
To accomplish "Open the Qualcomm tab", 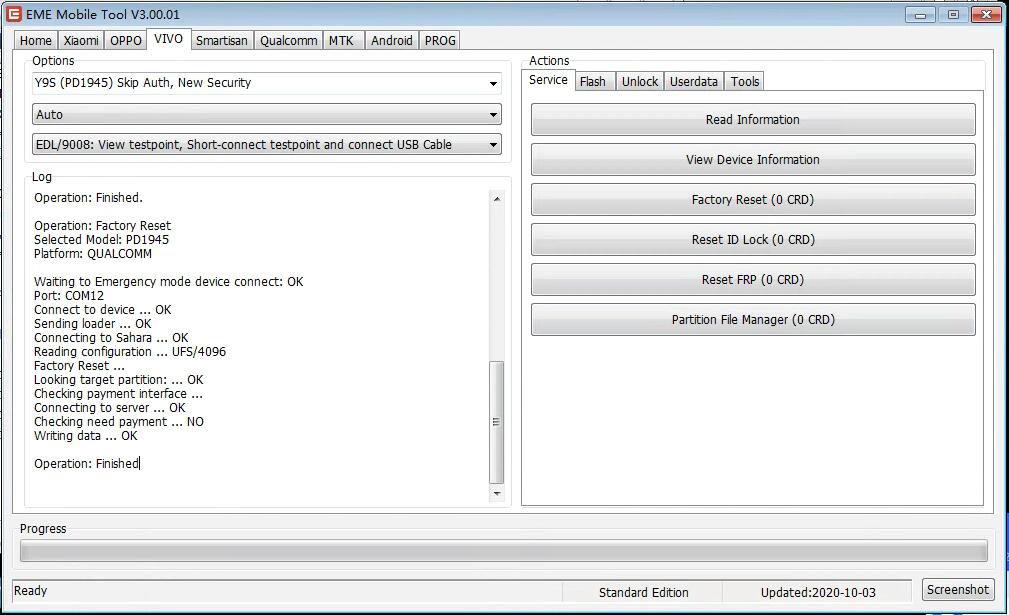I will click(x=288, y=41).
